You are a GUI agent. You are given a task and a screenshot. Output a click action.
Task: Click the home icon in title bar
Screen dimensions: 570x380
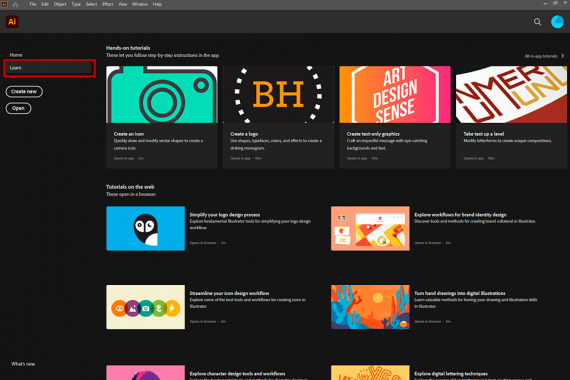tap(15, 4)
